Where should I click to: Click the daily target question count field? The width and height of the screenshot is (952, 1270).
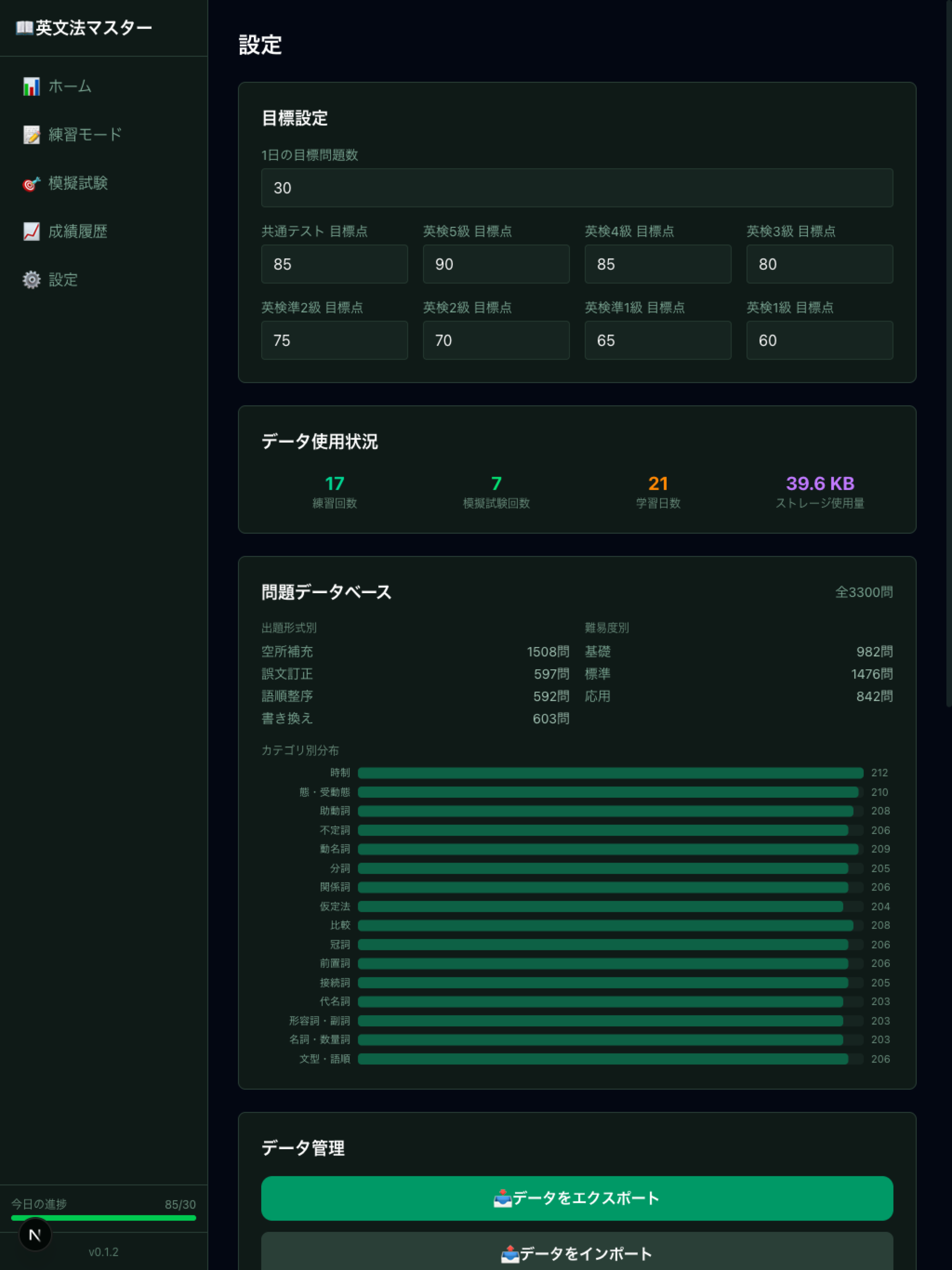coord(576,188)
